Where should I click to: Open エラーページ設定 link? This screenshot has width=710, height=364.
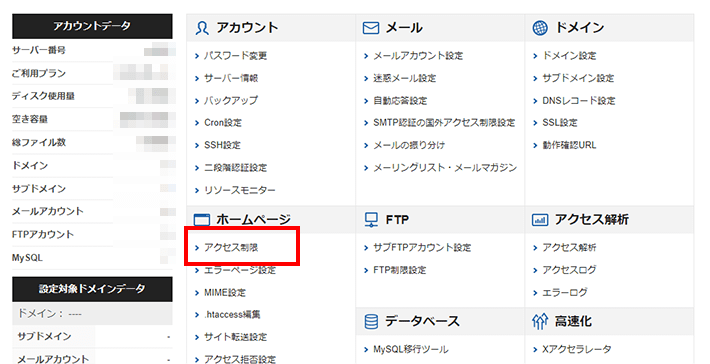pyautogui.click(x=240, y=270)
